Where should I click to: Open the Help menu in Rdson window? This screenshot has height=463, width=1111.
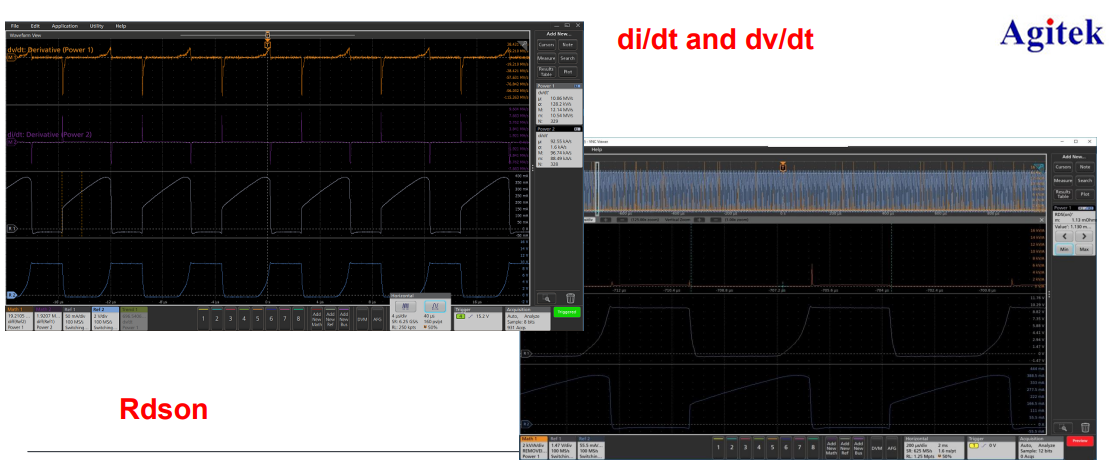tap(597, 150)
